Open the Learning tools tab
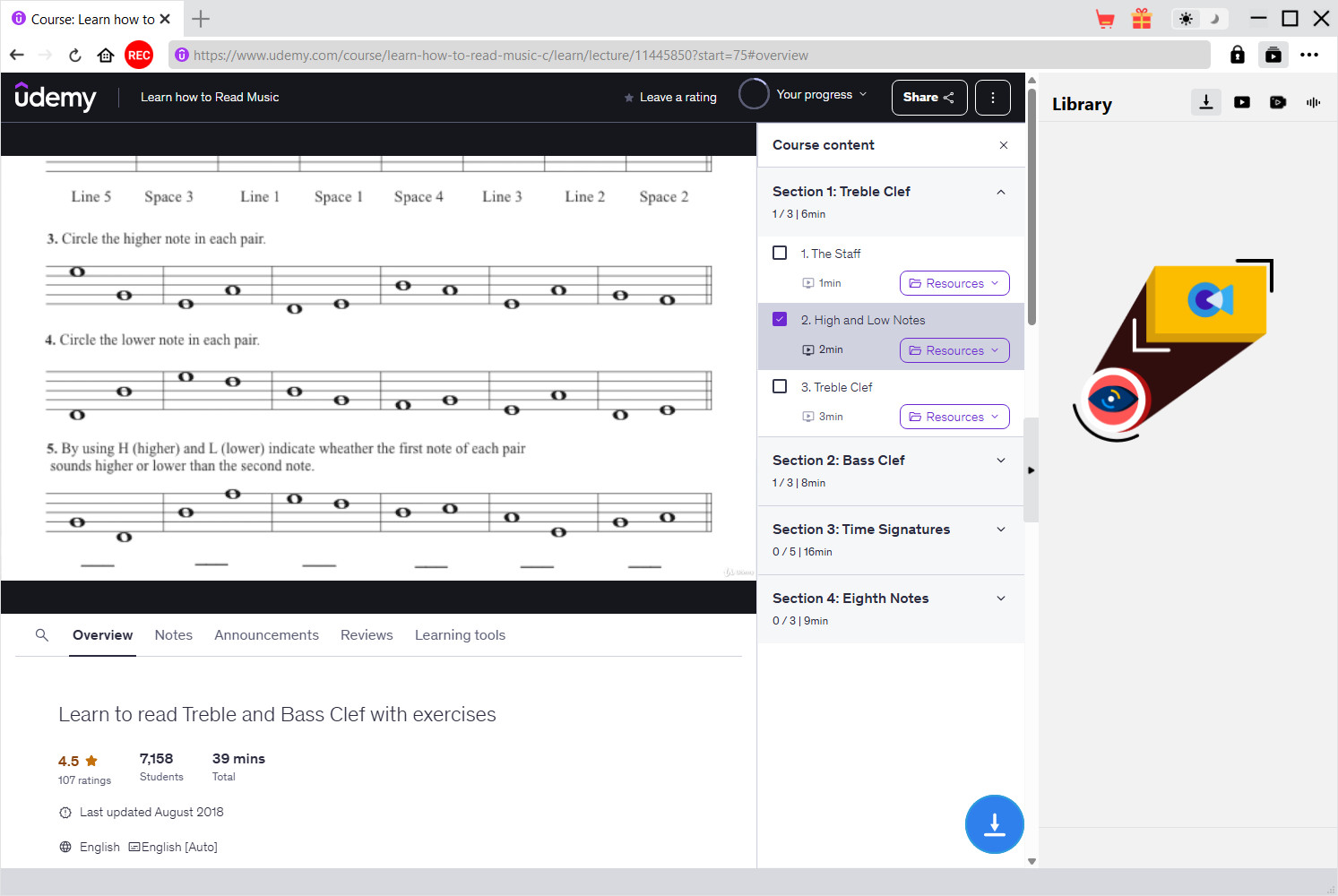The height and width of the screenshot is (896, 1338). point(460,635)
